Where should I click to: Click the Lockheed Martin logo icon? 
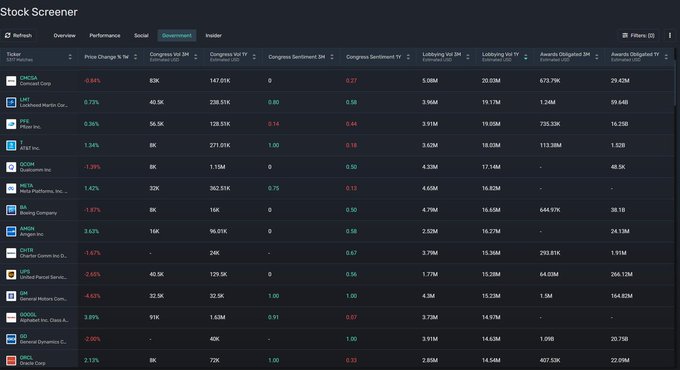11,102
